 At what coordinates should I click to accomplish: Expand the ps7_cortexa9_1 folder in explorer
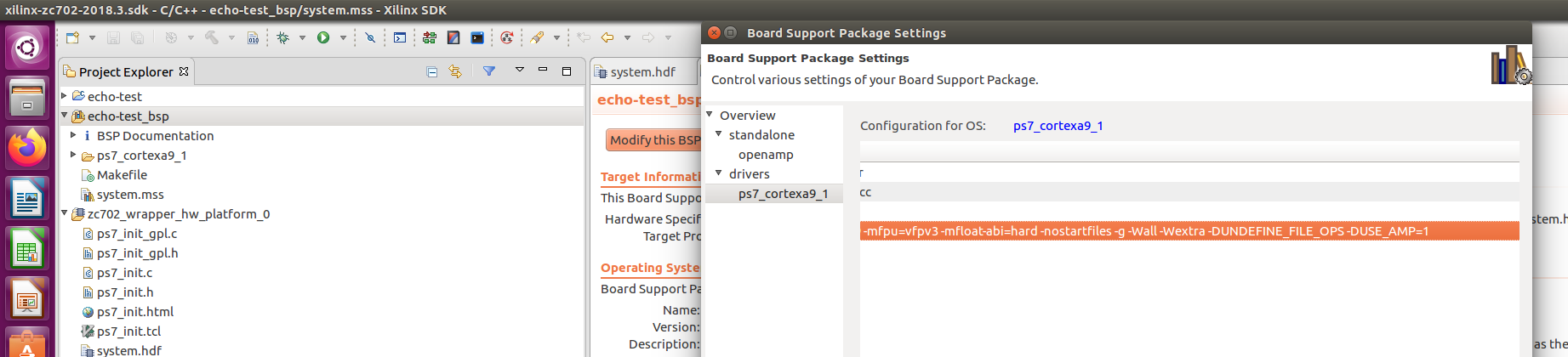click(x=74, y=155)
